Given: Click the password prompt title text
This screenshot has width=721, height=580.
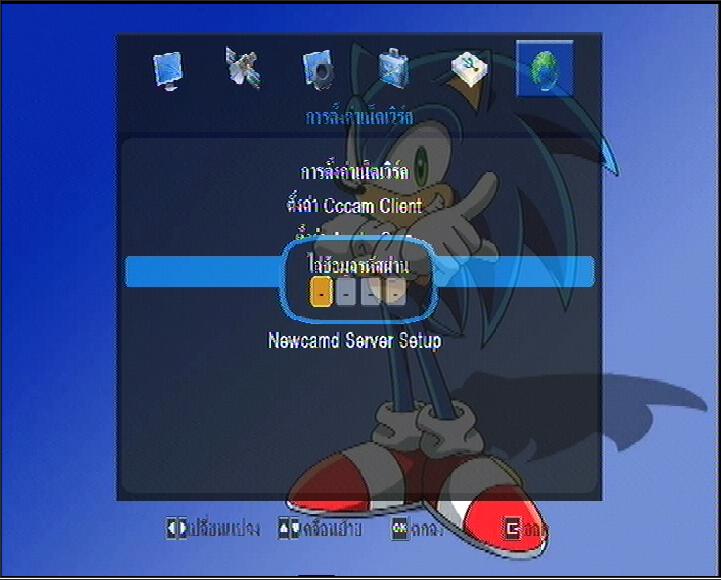Looking at the screenshot, I should pos(359,265).
